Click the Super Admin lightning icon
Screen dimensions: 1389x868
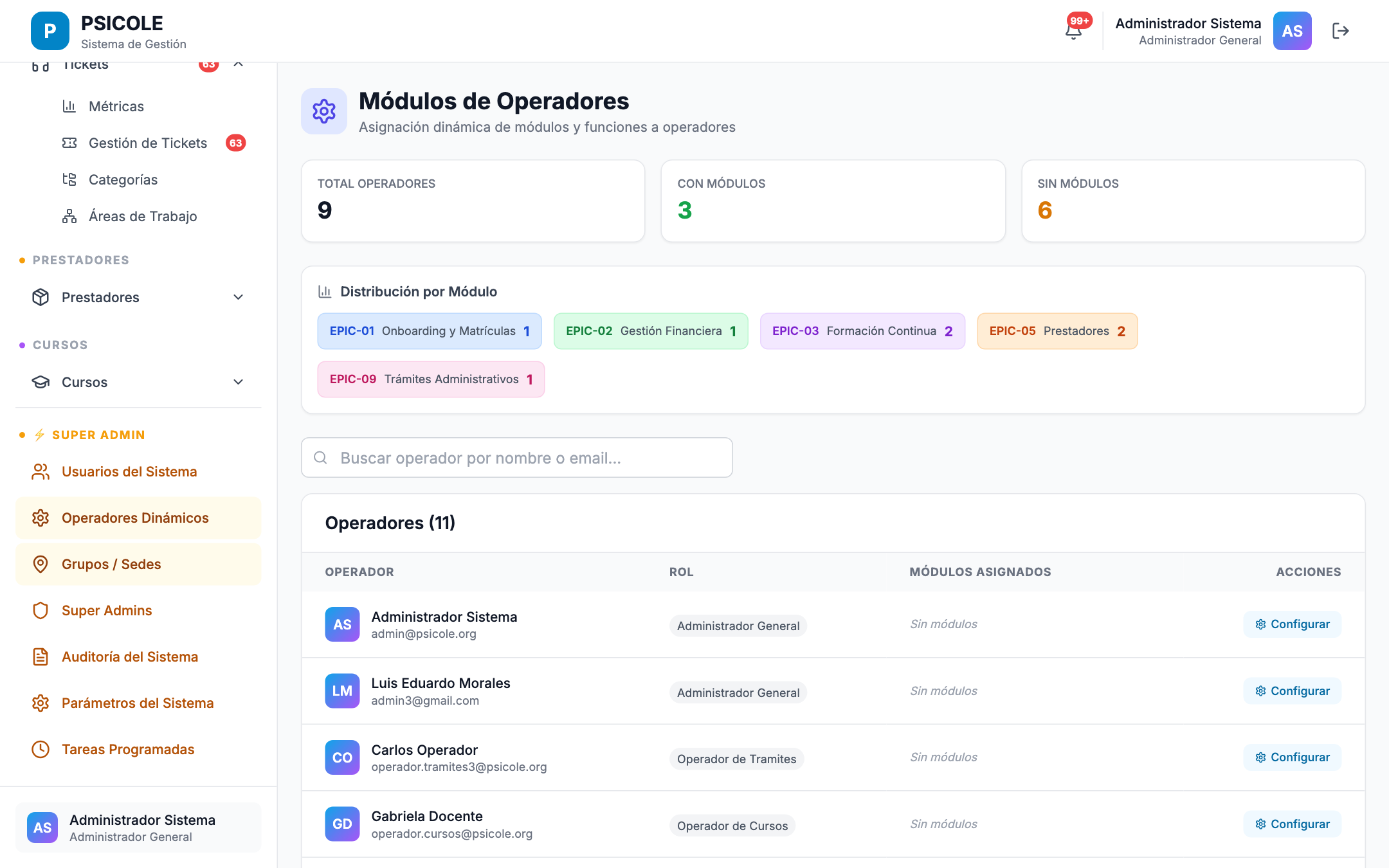click(x=40, y=435)
